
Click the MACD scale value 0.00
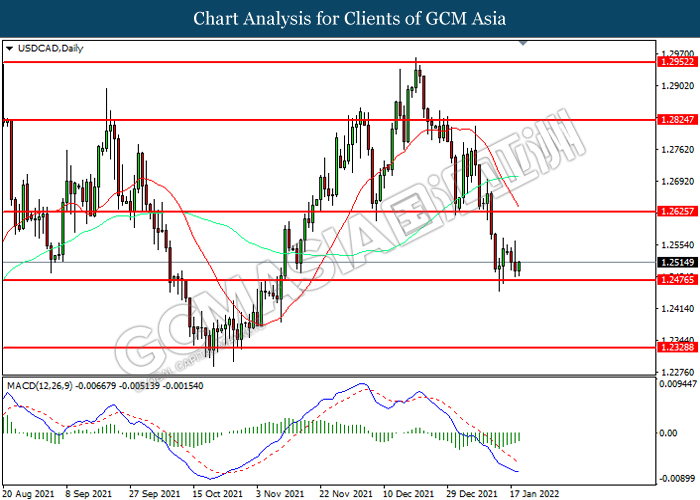pyautogui.click(x=668, y=433)
